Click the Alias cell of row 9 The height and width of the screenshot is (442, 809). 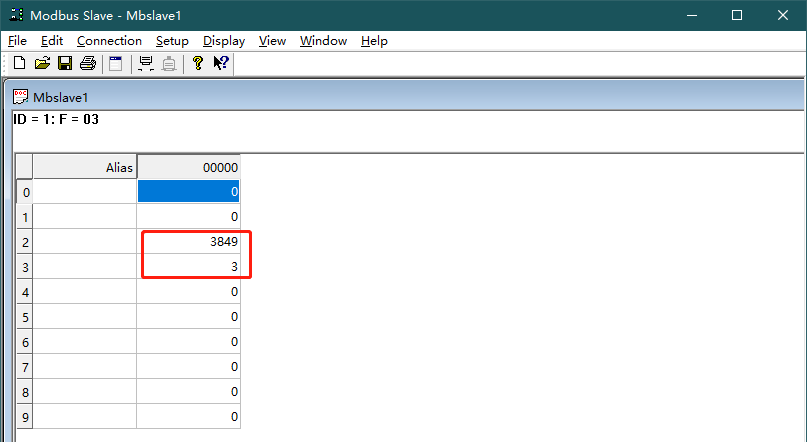click(x=85, y=417)
